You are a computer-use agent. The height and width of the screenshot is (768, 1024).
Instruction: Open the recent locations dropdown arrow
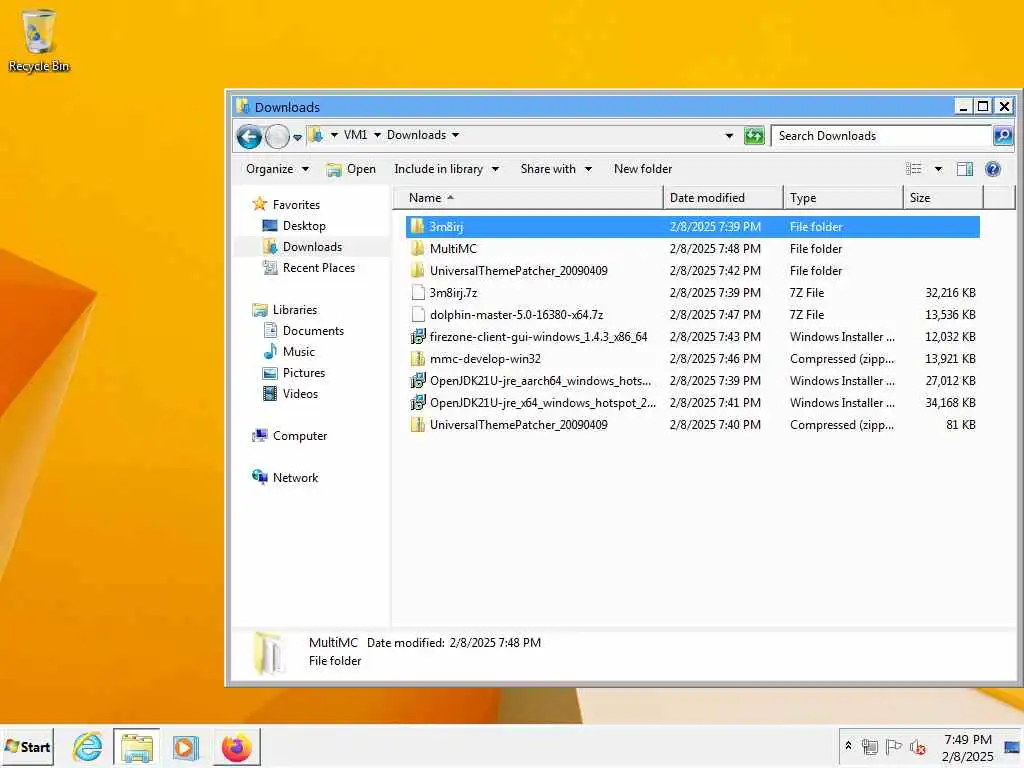(297, 137)
